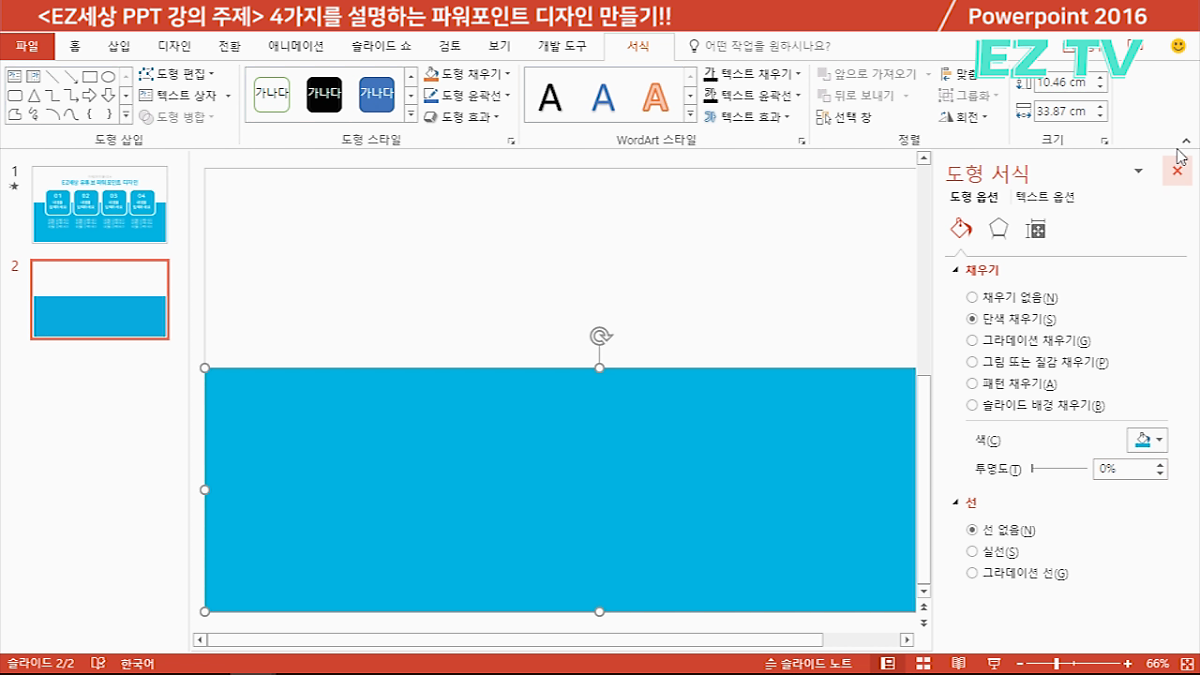Select 단색 채우기 radio option

1011,319
